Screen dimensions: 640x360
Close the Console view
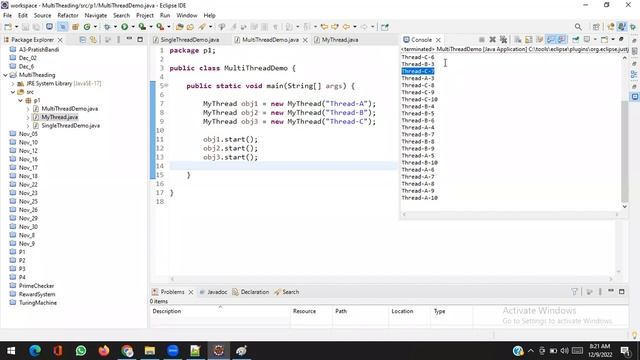click(x=438, y=40)
